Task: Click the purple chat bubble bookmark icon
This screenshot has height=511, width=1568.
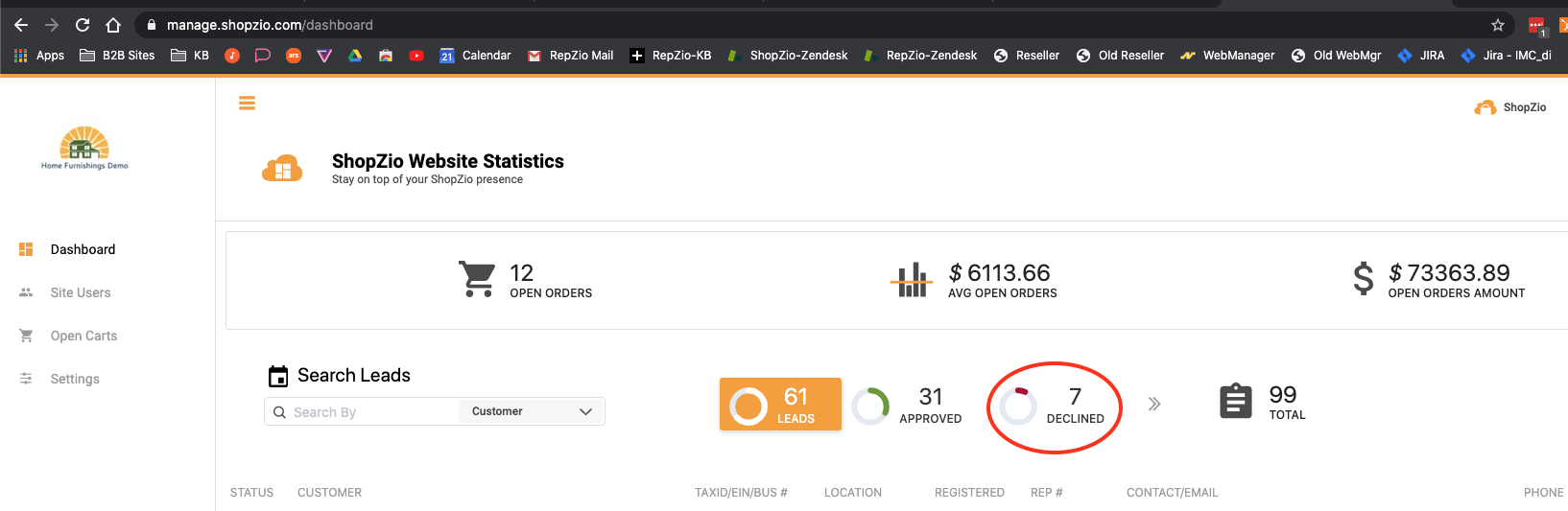Action: (262, 56)
